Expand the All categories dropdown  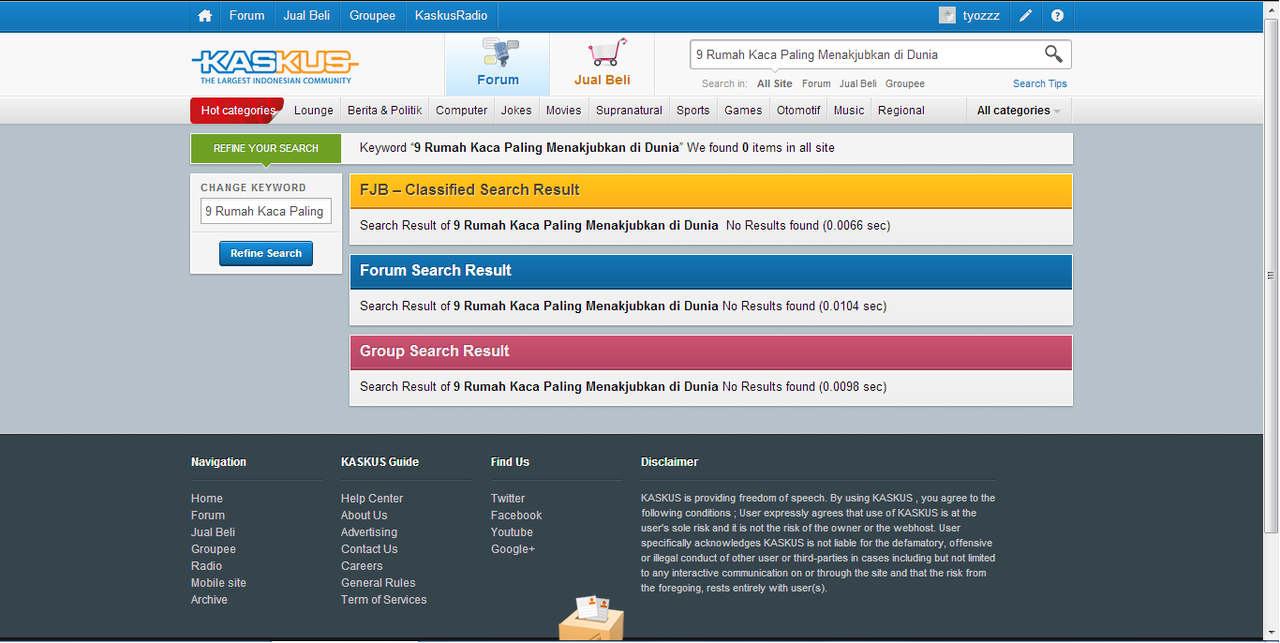pos(1019,111)
